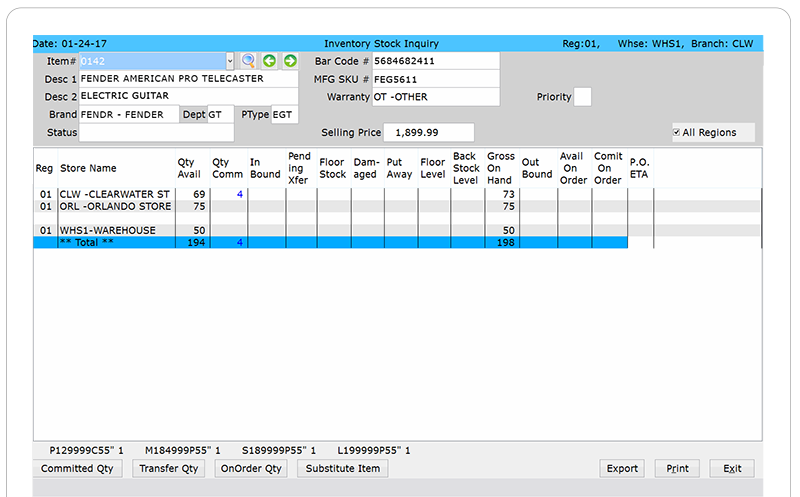Click the Put Away column header

(401, 168)
